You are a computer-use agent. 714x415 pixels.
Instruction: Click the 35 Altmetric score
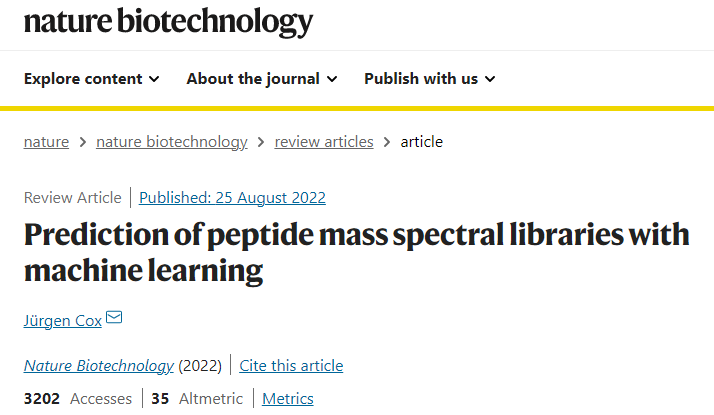pyautogui.click(x=197, y=399)
